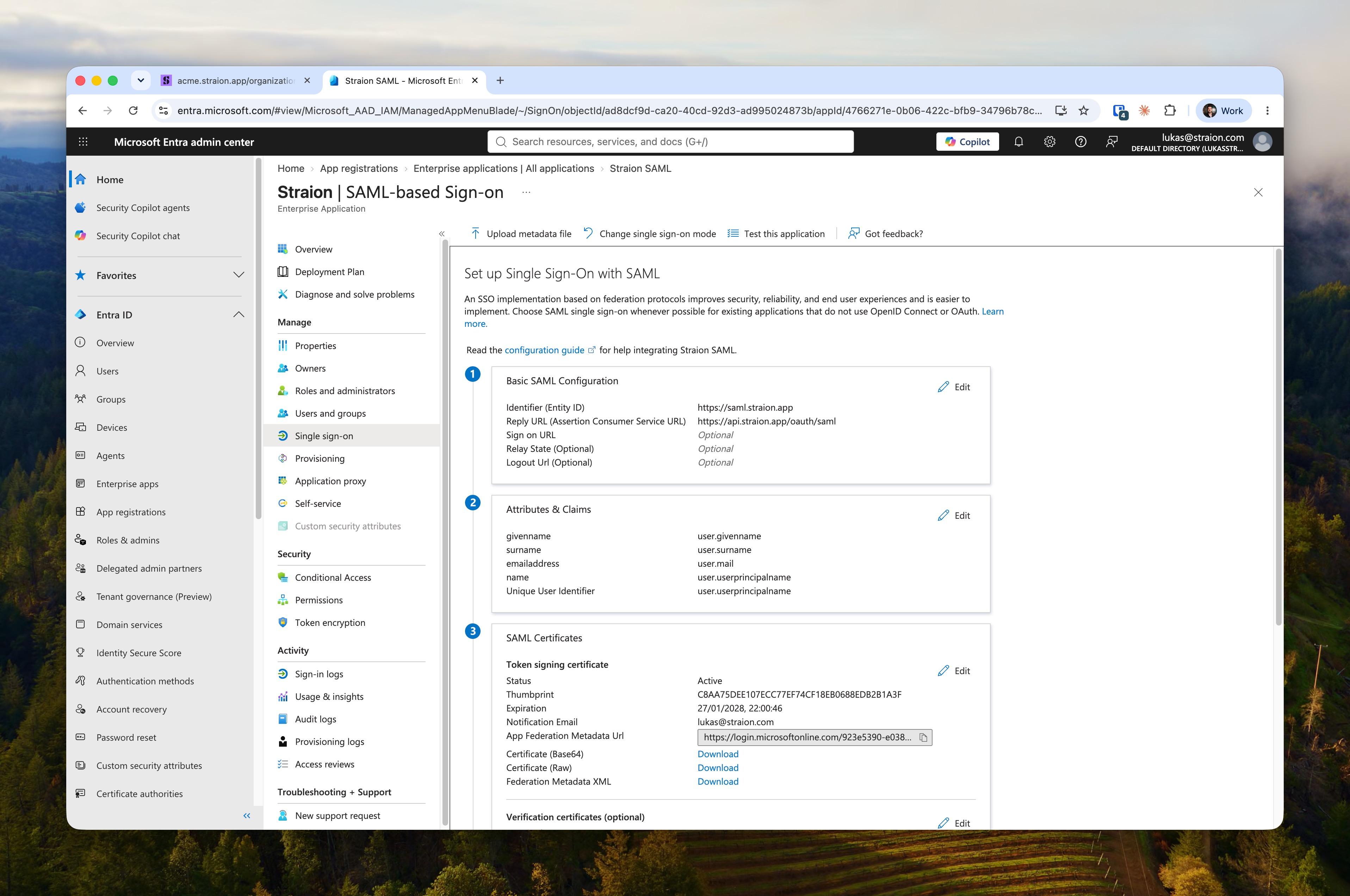Open the Overview item in application menu
The image size is (1350, 896).
click(x=314, y=249)
